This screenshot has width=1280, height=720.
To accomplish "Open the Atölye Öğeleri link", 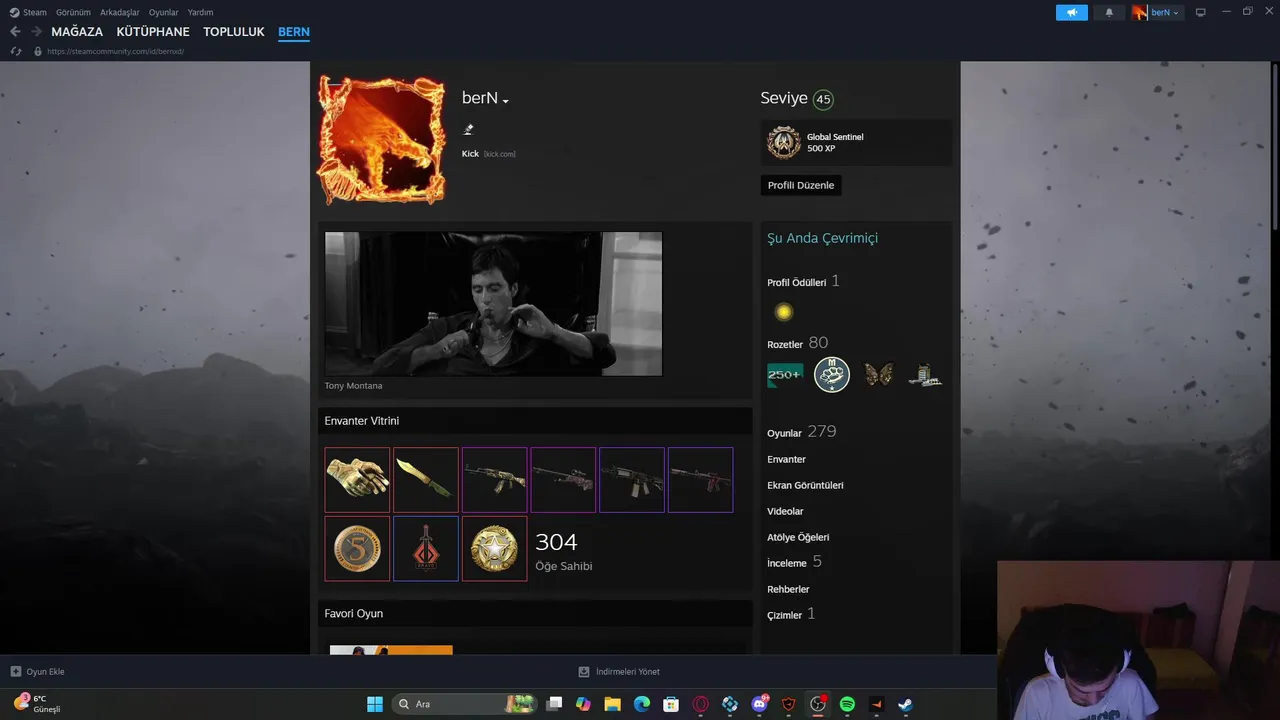I will [x=798, y=537].
